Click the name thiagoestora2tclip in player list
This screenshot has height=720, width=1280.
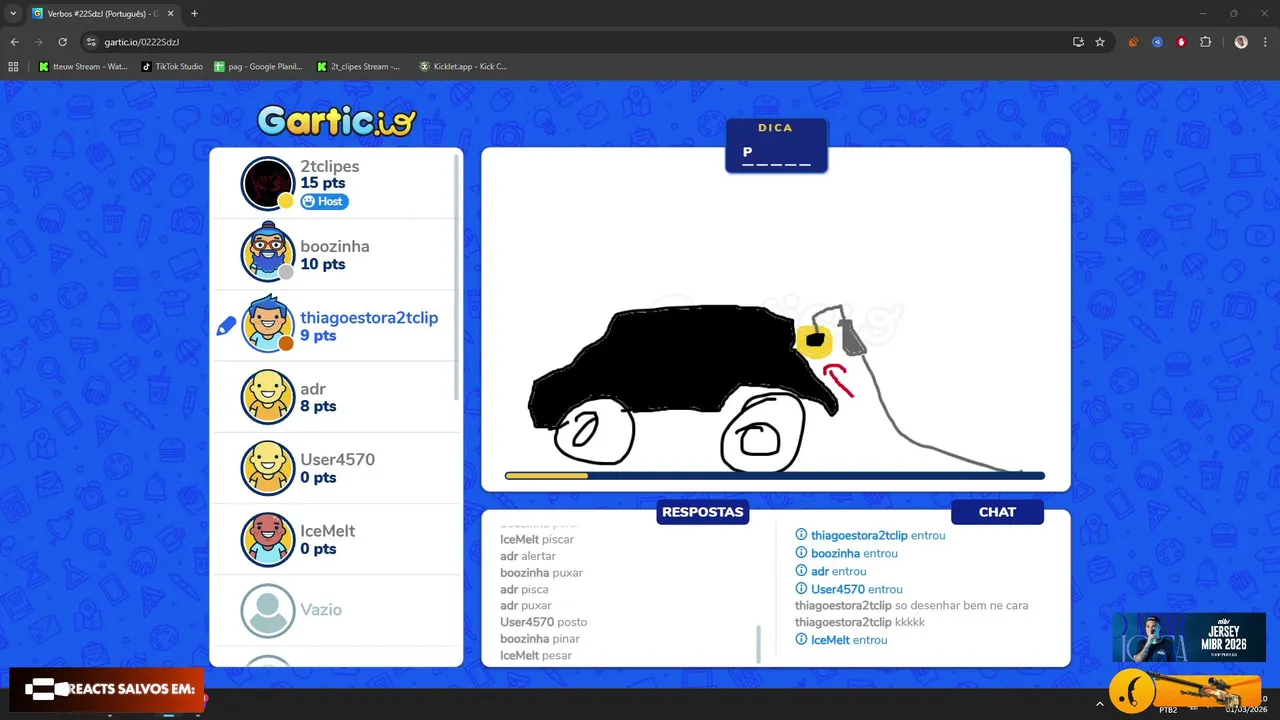point(369,317)
